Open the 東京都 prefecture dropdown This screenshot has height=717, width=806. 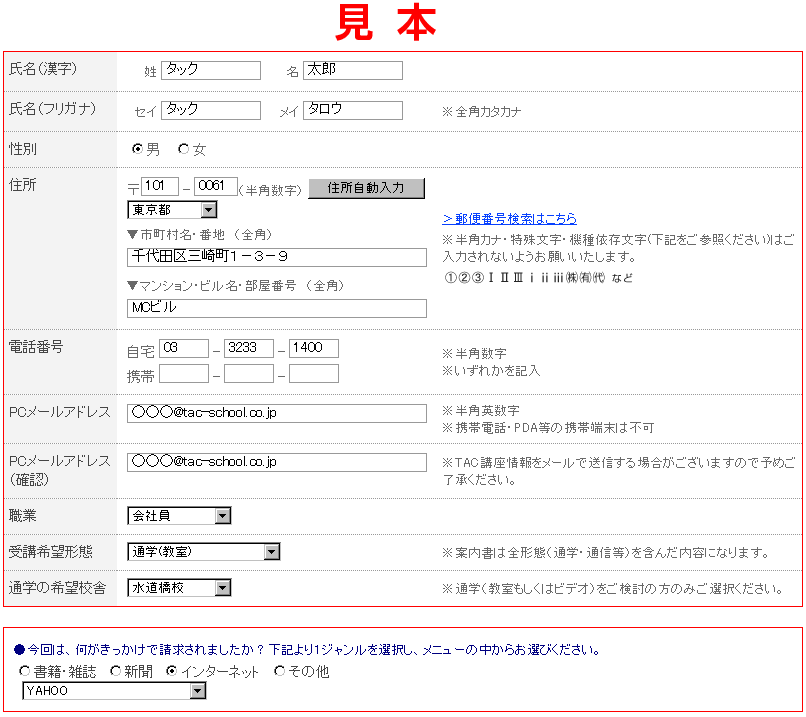pos(172,210)
